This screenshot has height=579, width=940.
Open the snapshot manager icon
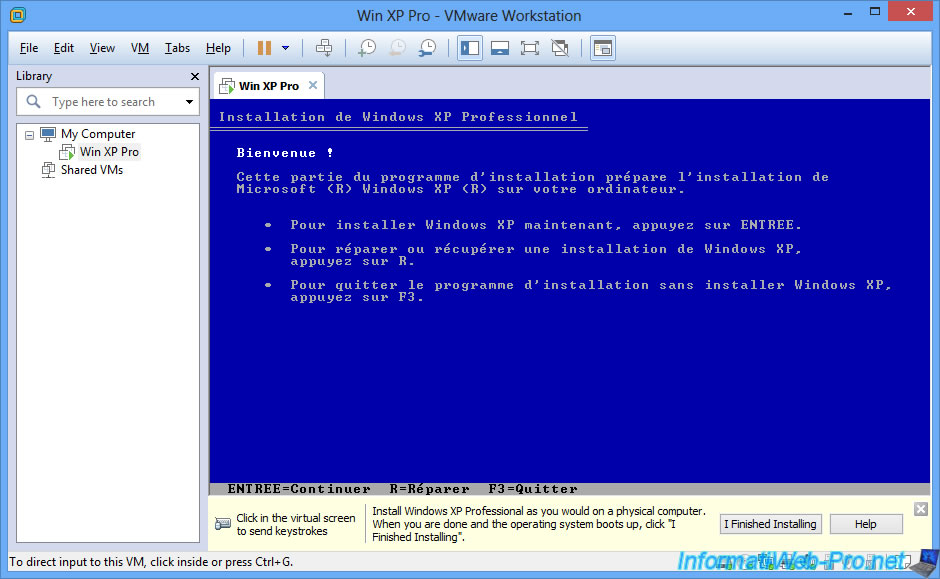(427, 48)
